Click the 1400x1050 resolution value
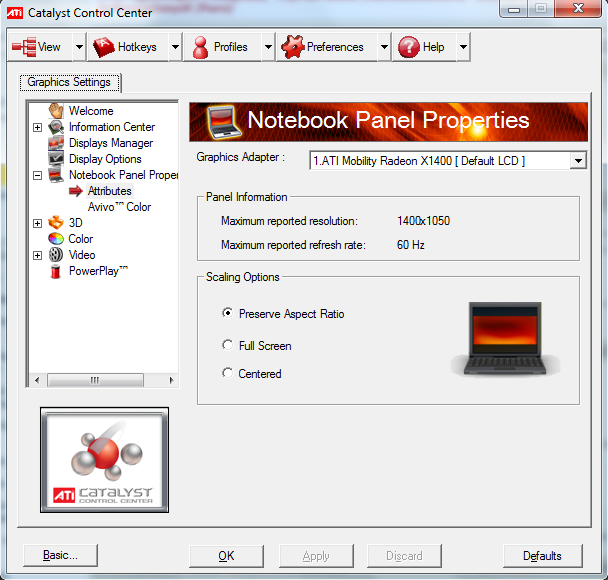Screen dimensions: 608x580 click(x=423, y=221)
